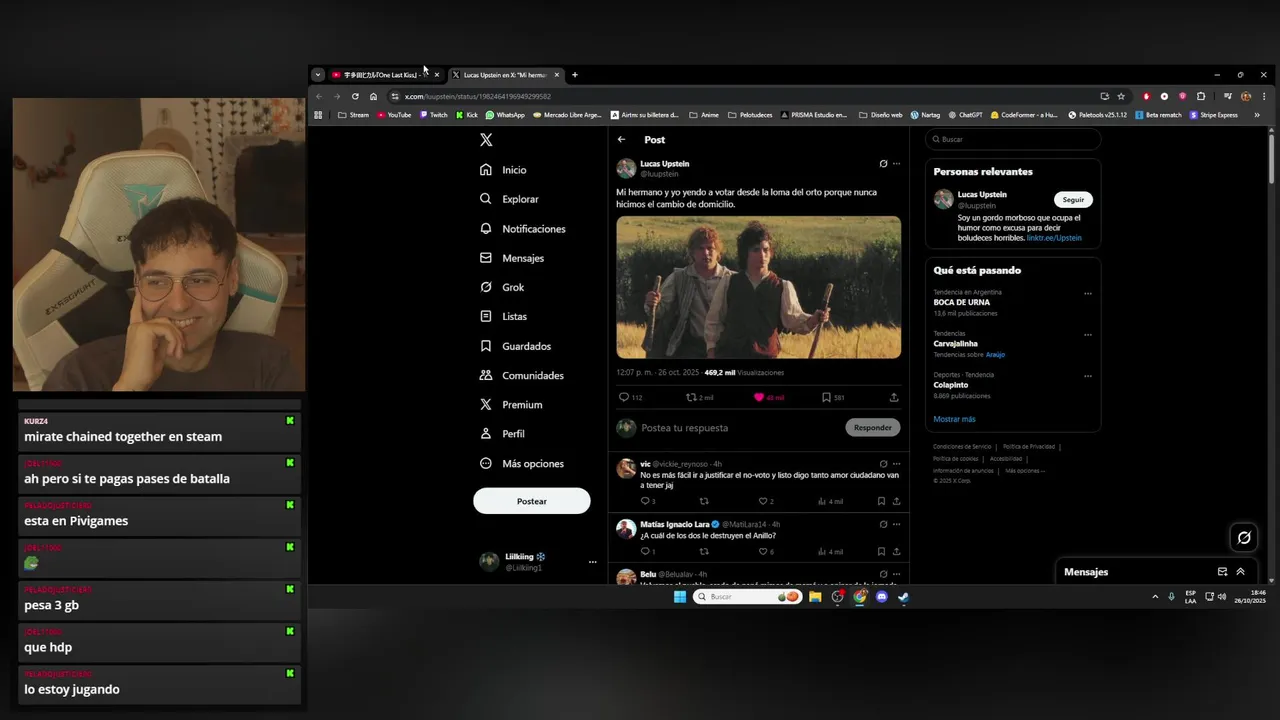This screenshot has width=1280, height=720.
Task: Expand Más opciones in the sidebar
Action: tap(521, 464)
